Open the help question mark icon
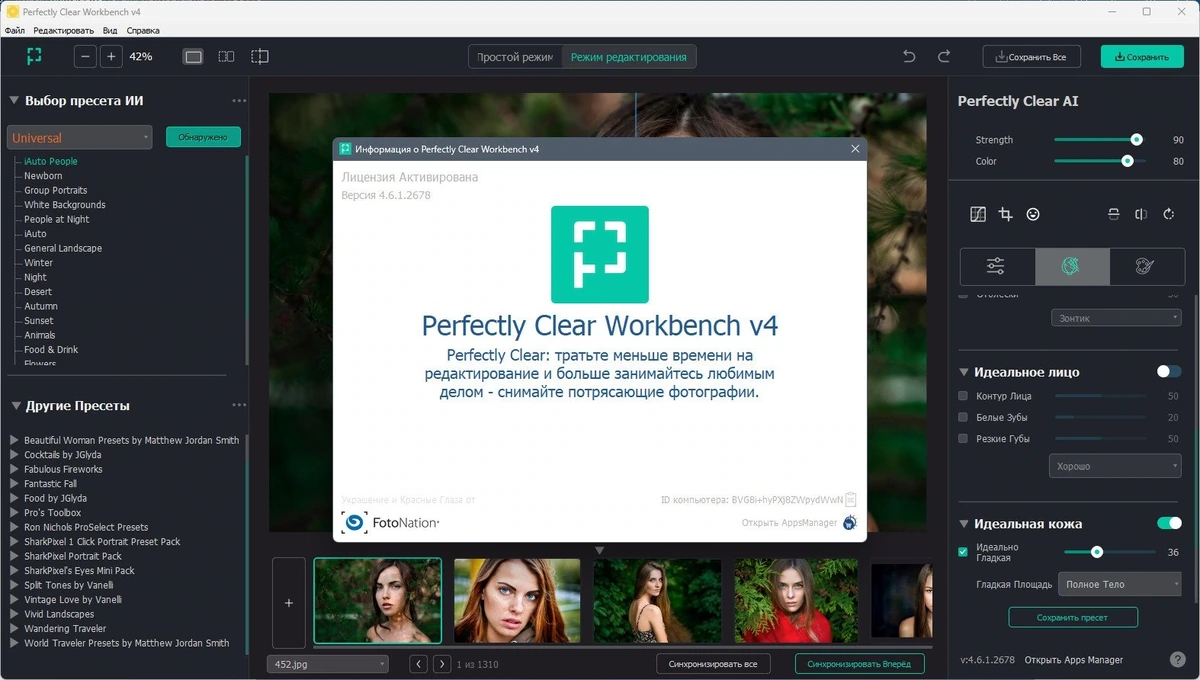Viewport: 1200px width, 680px height. 1177,660
